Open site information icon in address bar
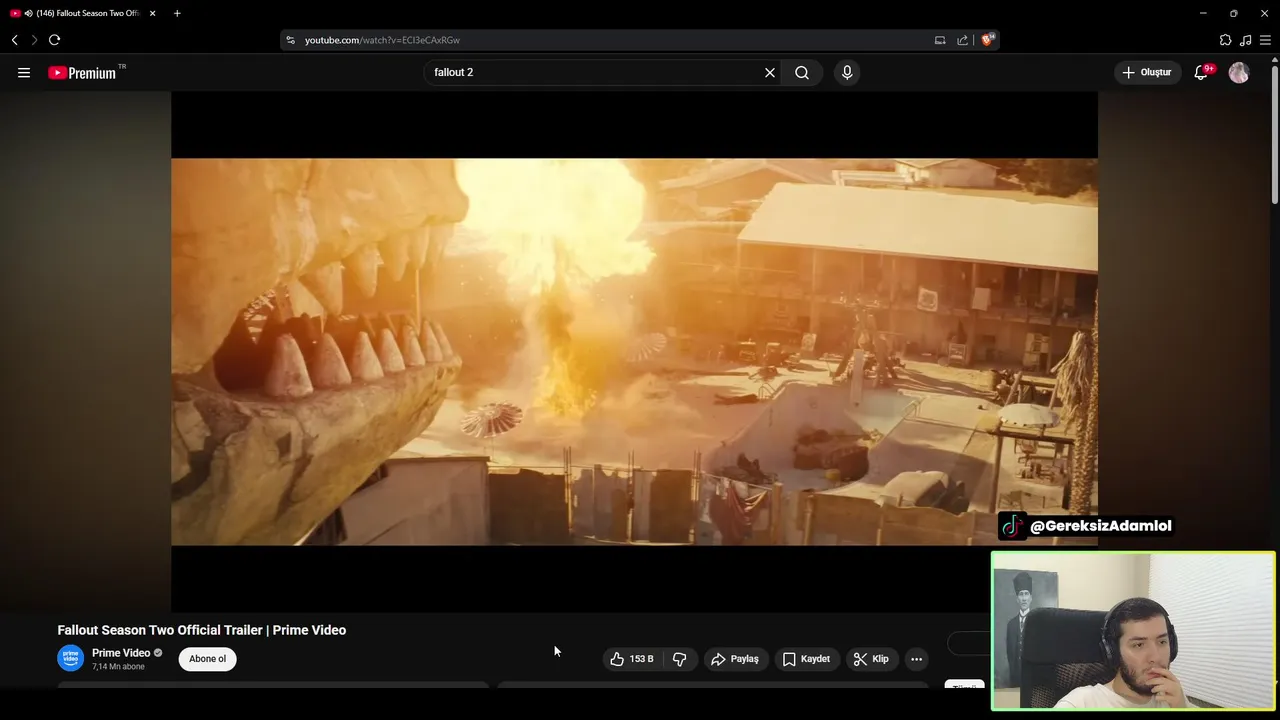This screenshot has width=1280, height=720. 291,40
